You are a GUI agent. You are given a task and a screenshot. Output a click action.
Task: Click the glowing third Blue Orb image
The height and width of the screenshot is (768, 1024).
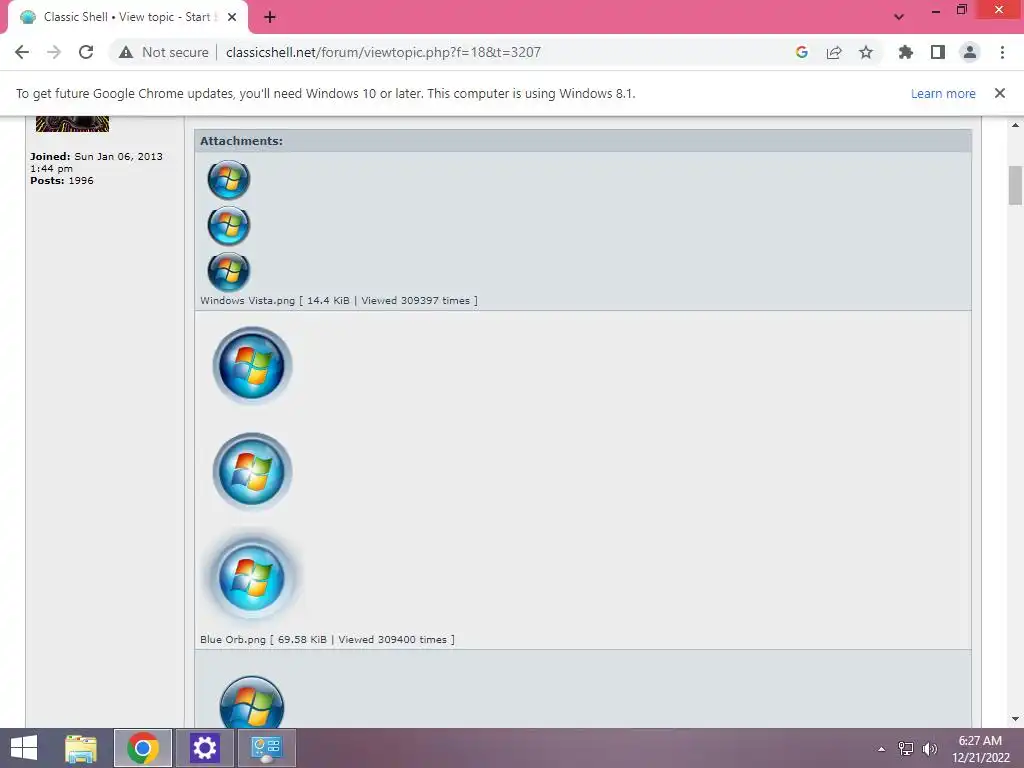coord(252,577)
